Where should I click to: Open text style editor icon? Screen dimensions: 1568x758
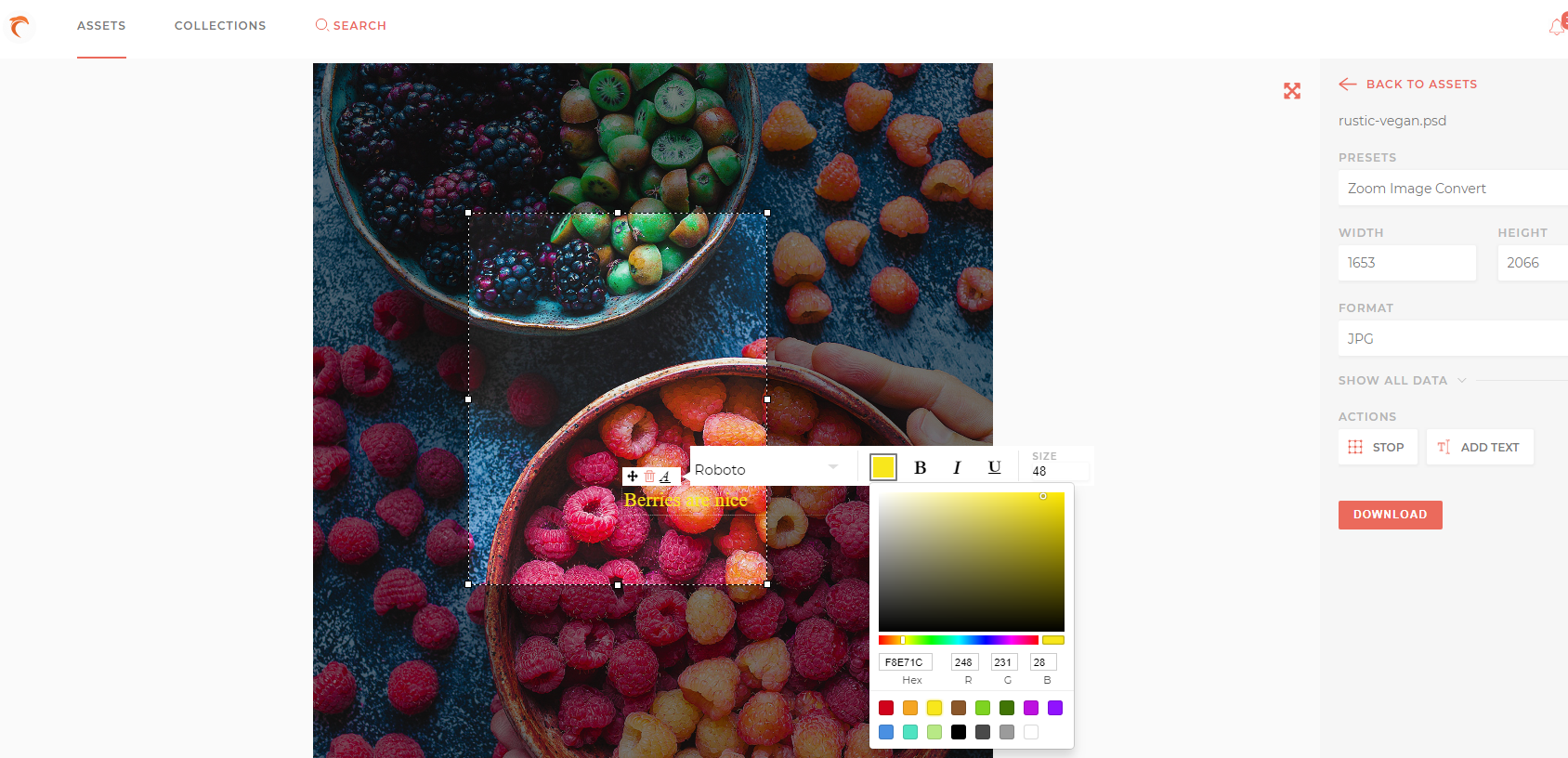click(665, 477)
